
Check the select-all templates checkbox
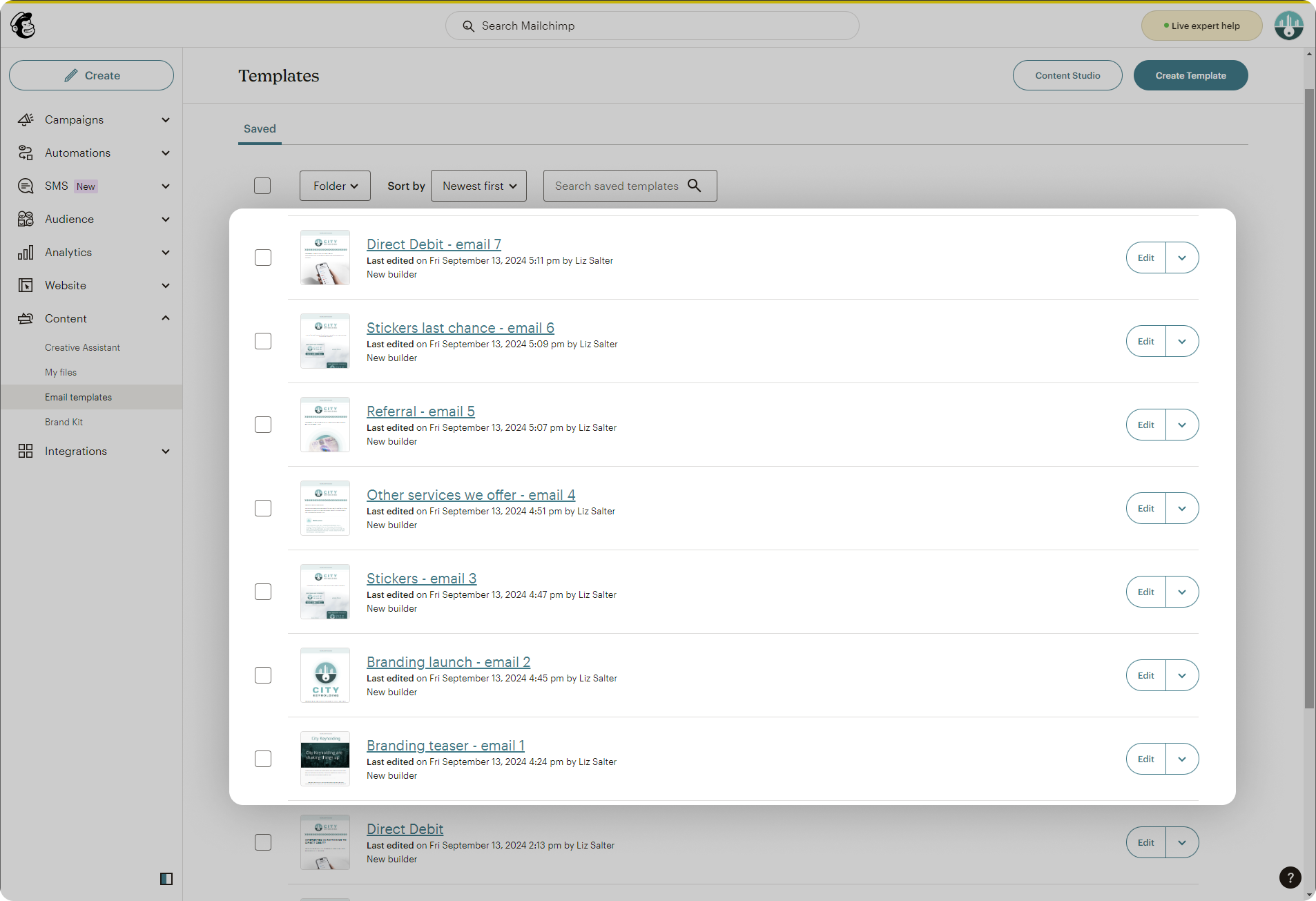coord(262,186)
